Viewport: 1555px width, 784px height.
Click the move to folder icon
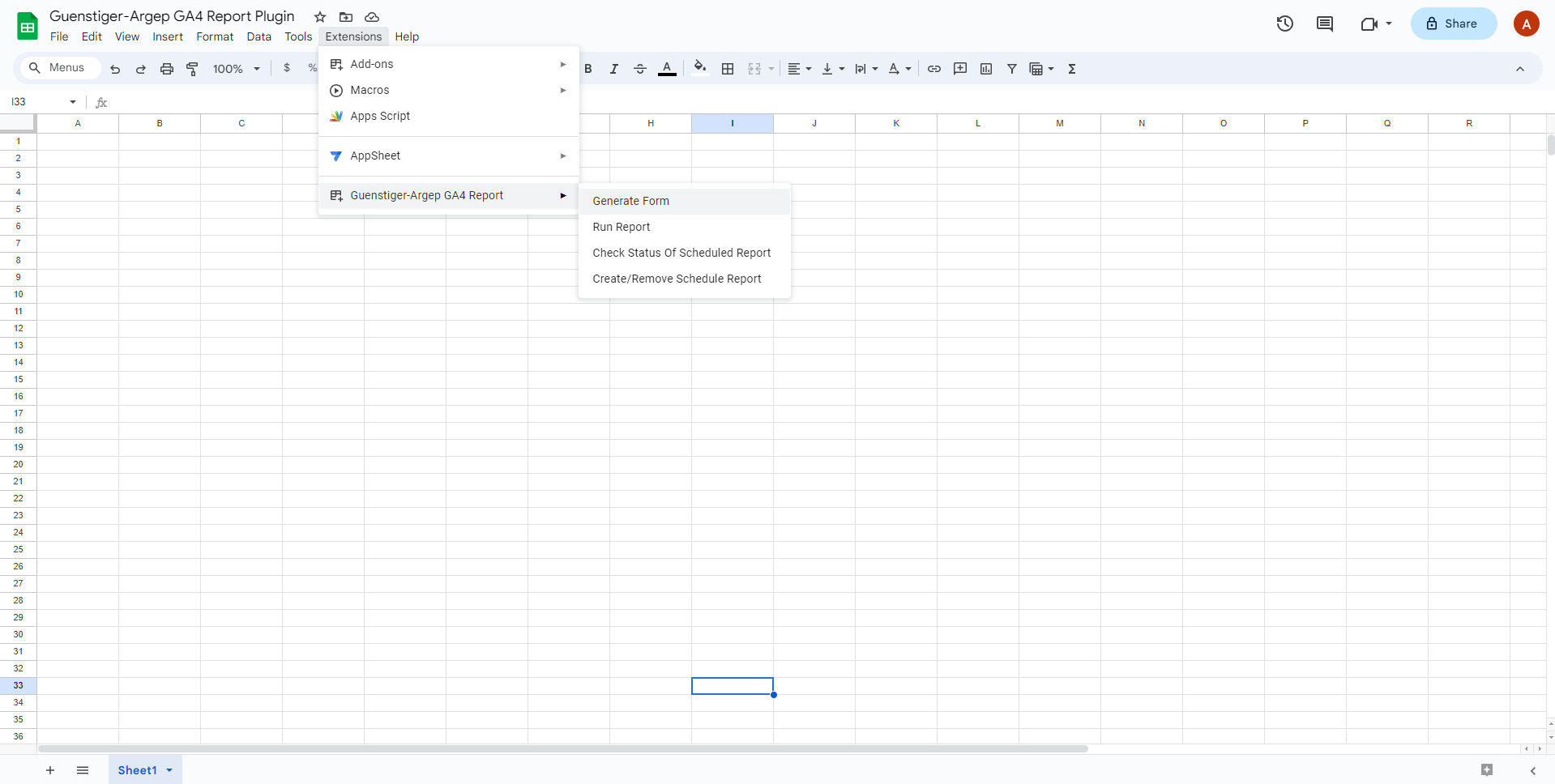[x=346, y=17]
